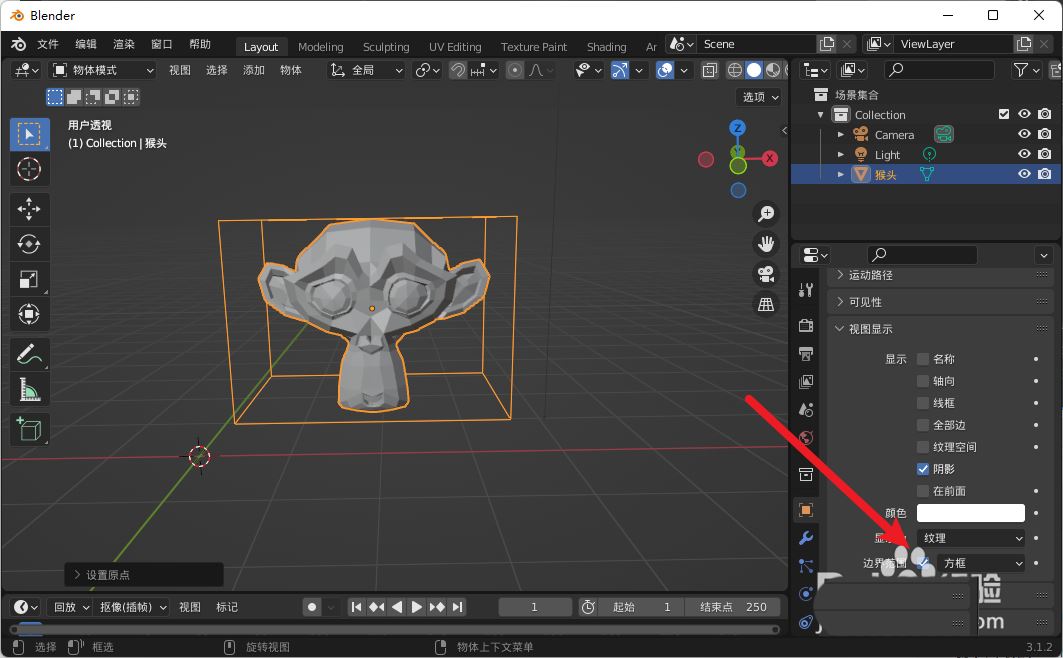Switch viewport to Material Preview shading

(772, 70)
